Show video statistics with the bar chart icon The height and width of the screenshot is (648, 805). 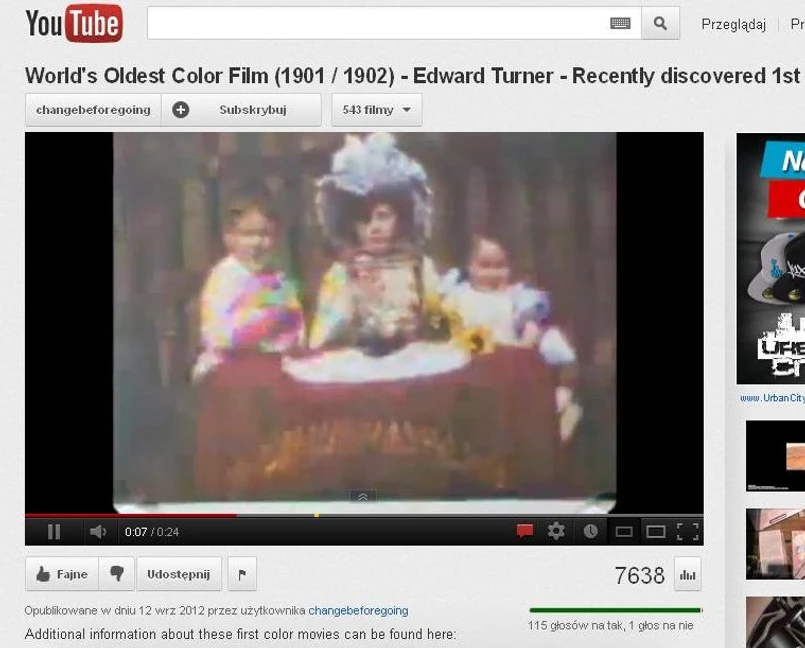click(x=687, y=574)
